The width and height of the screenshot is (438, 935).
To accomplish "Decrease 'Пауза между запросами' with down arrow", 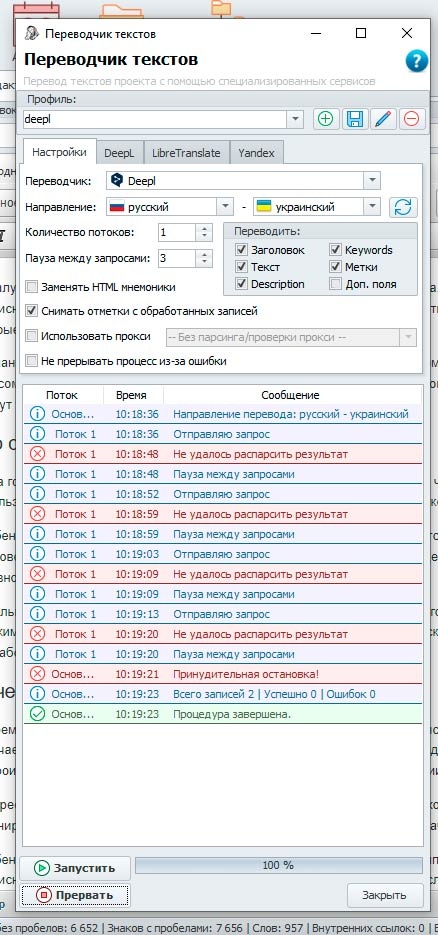I will tap(204, 262).
